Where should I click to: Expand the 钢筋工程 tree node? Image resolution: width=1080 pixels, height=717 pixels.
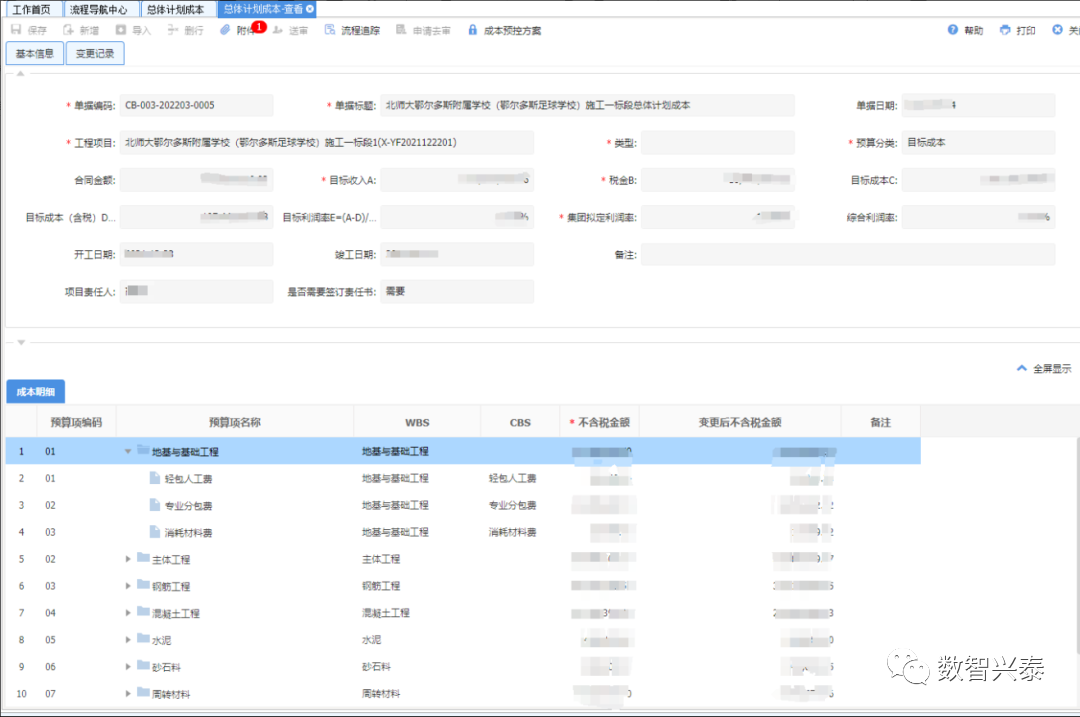128,586
